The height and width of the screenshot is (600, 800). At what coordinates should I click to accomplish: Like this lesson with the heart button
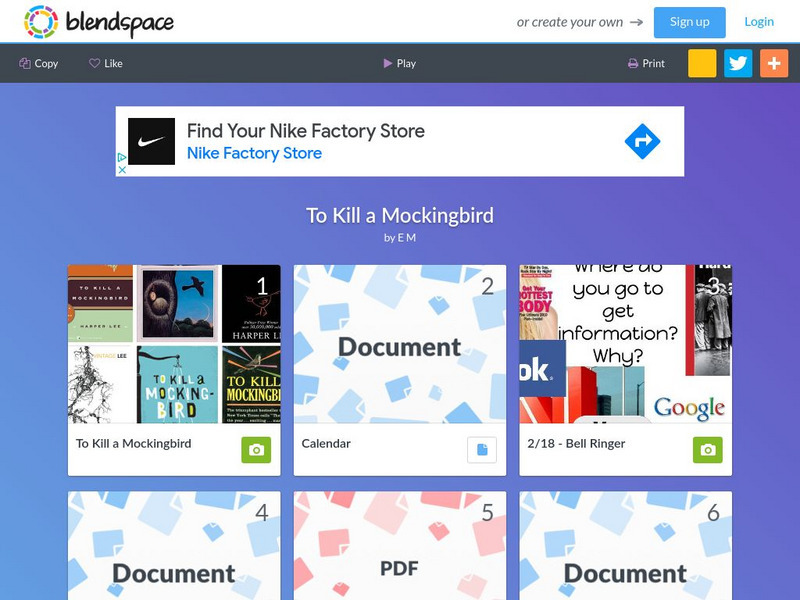tap(106, 63)
